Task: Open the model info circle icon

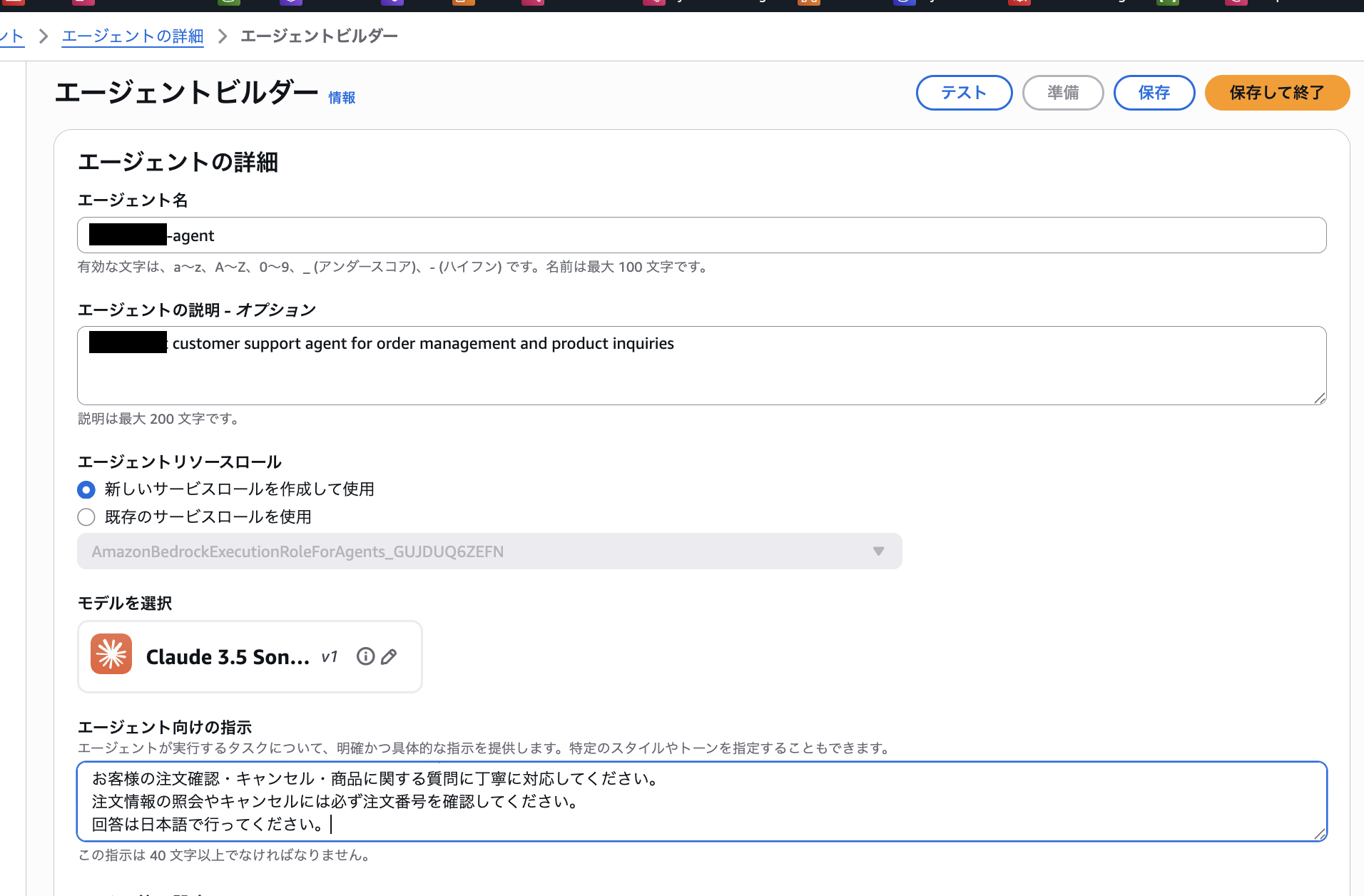Action: [365, 656]
